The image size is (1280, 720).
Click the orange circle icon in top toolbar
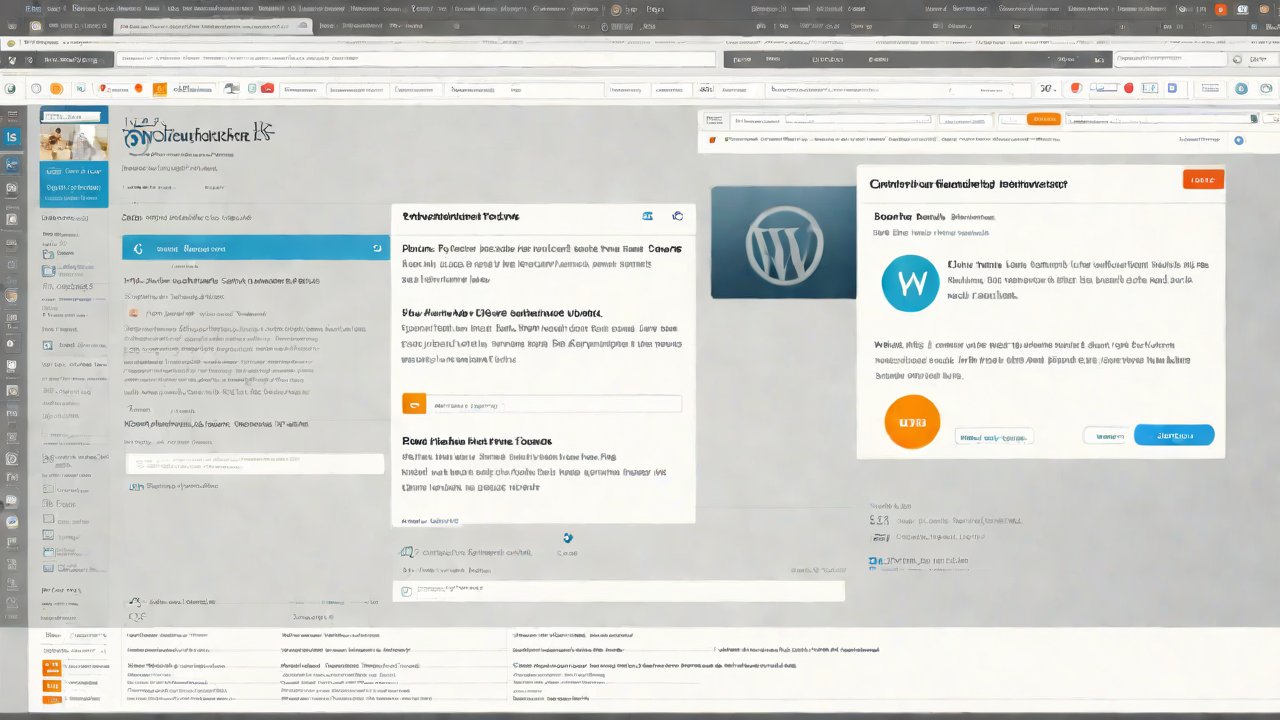[x=56, y=89]
